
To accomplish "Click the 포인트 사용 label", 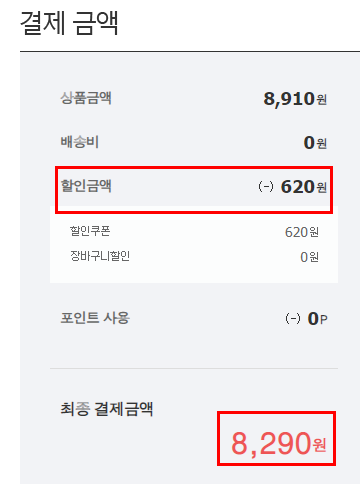I will 95,318.
